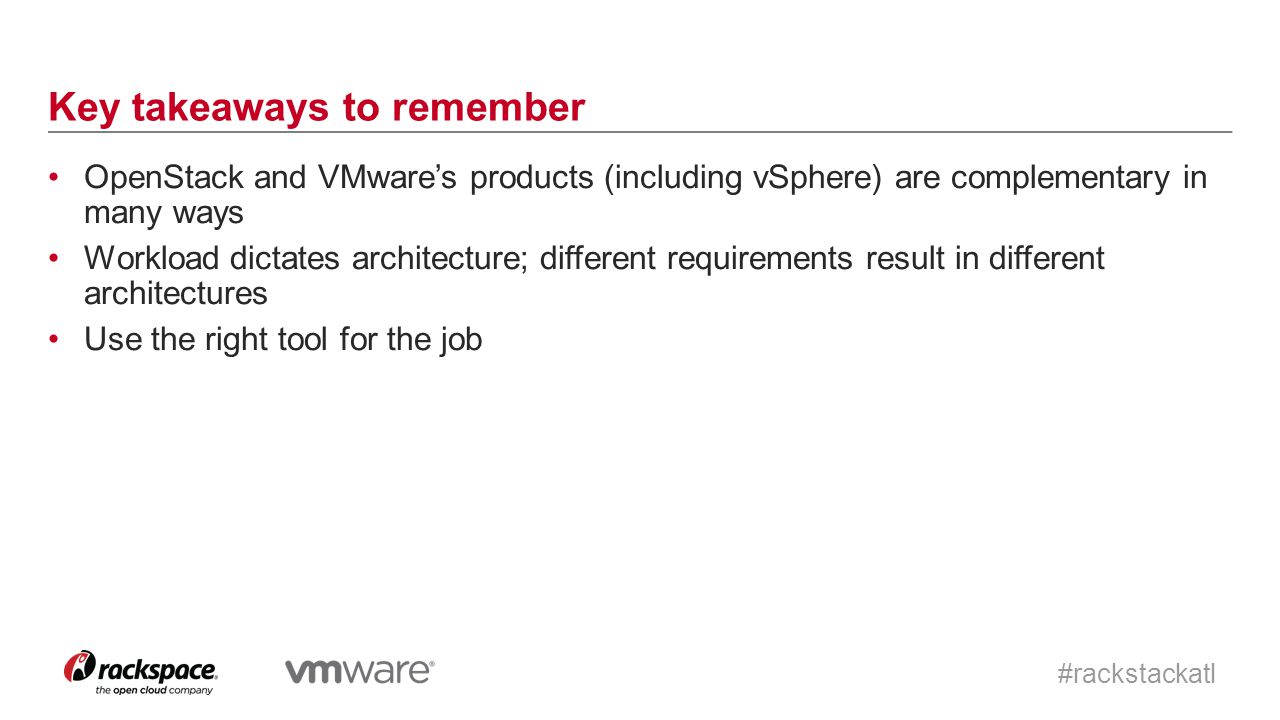Click the Rackspace logo icon

79,667
